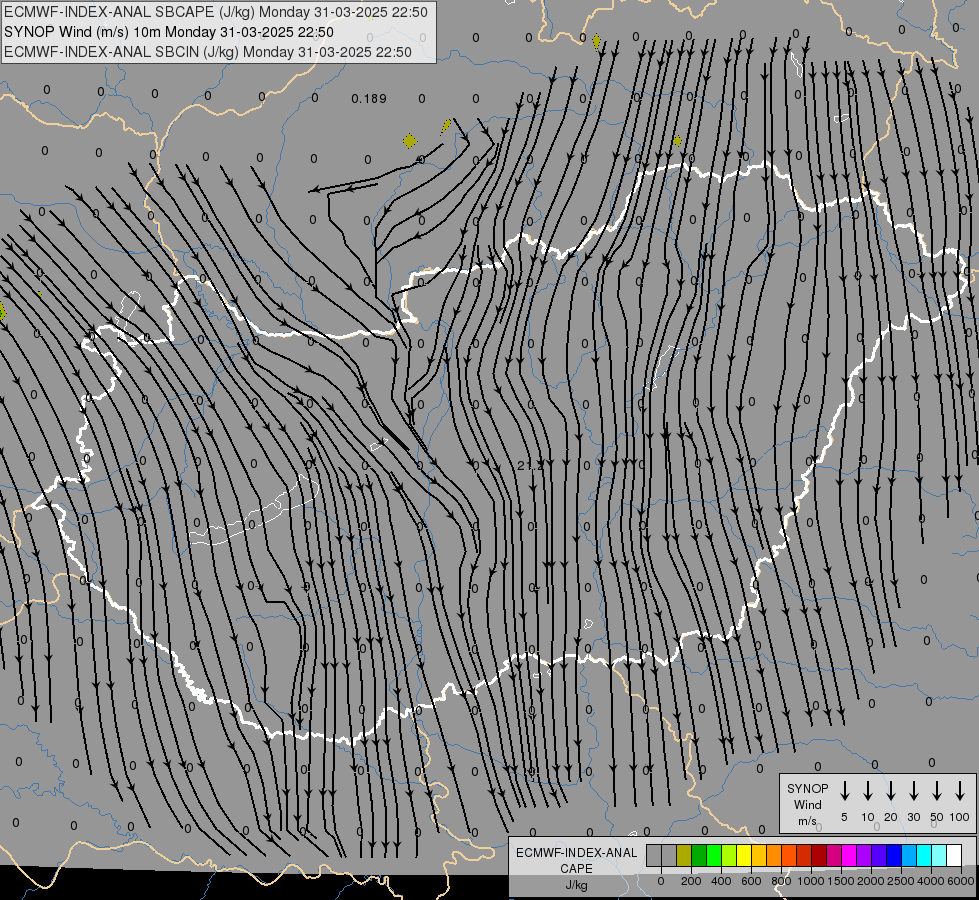Pick the first gray swatch of the CAPE scale
The image size is (979, 900).
tap(654, 855)
